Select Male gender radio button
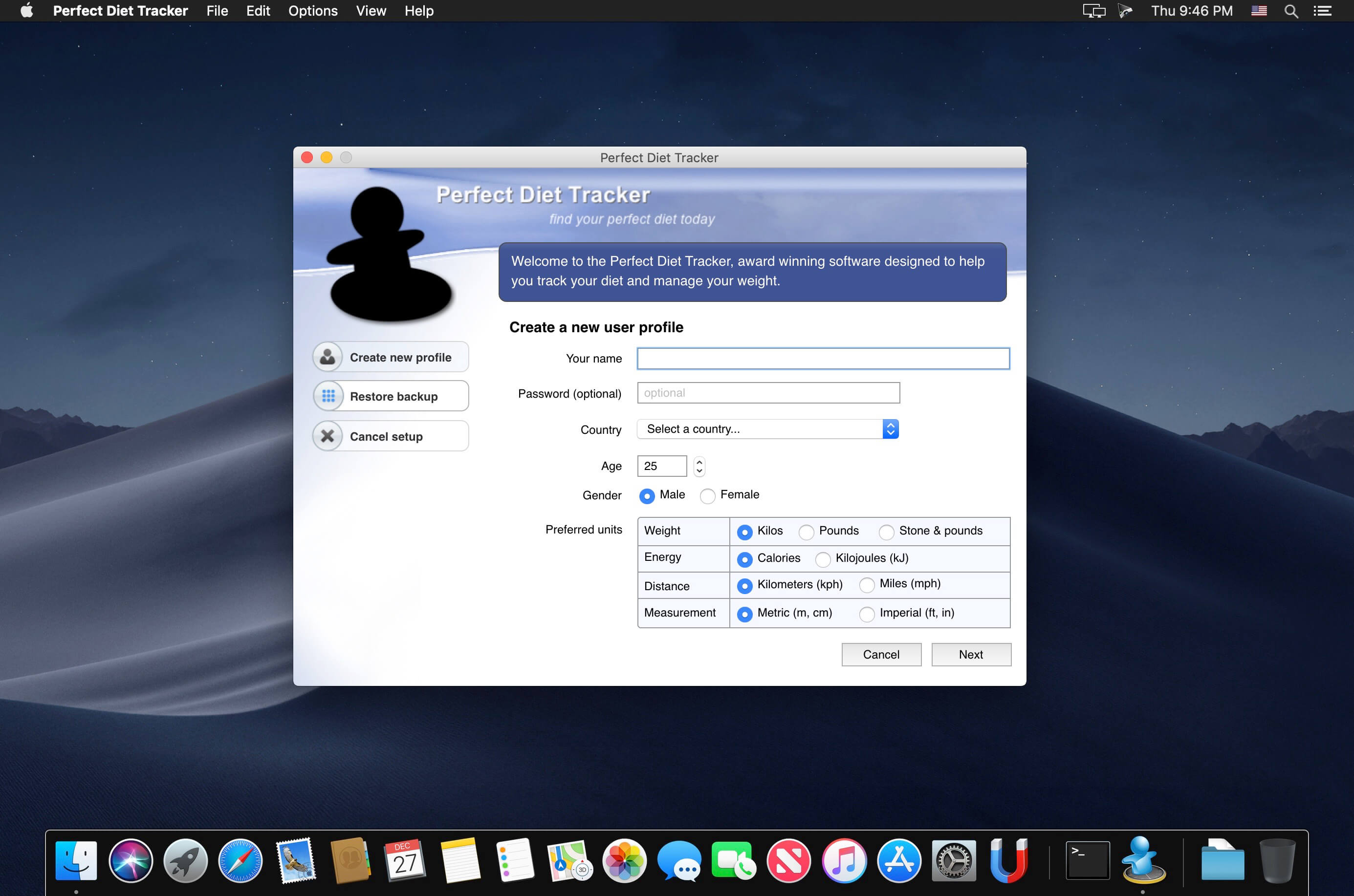Screen dimensions: 1354x896 (647, 495)
